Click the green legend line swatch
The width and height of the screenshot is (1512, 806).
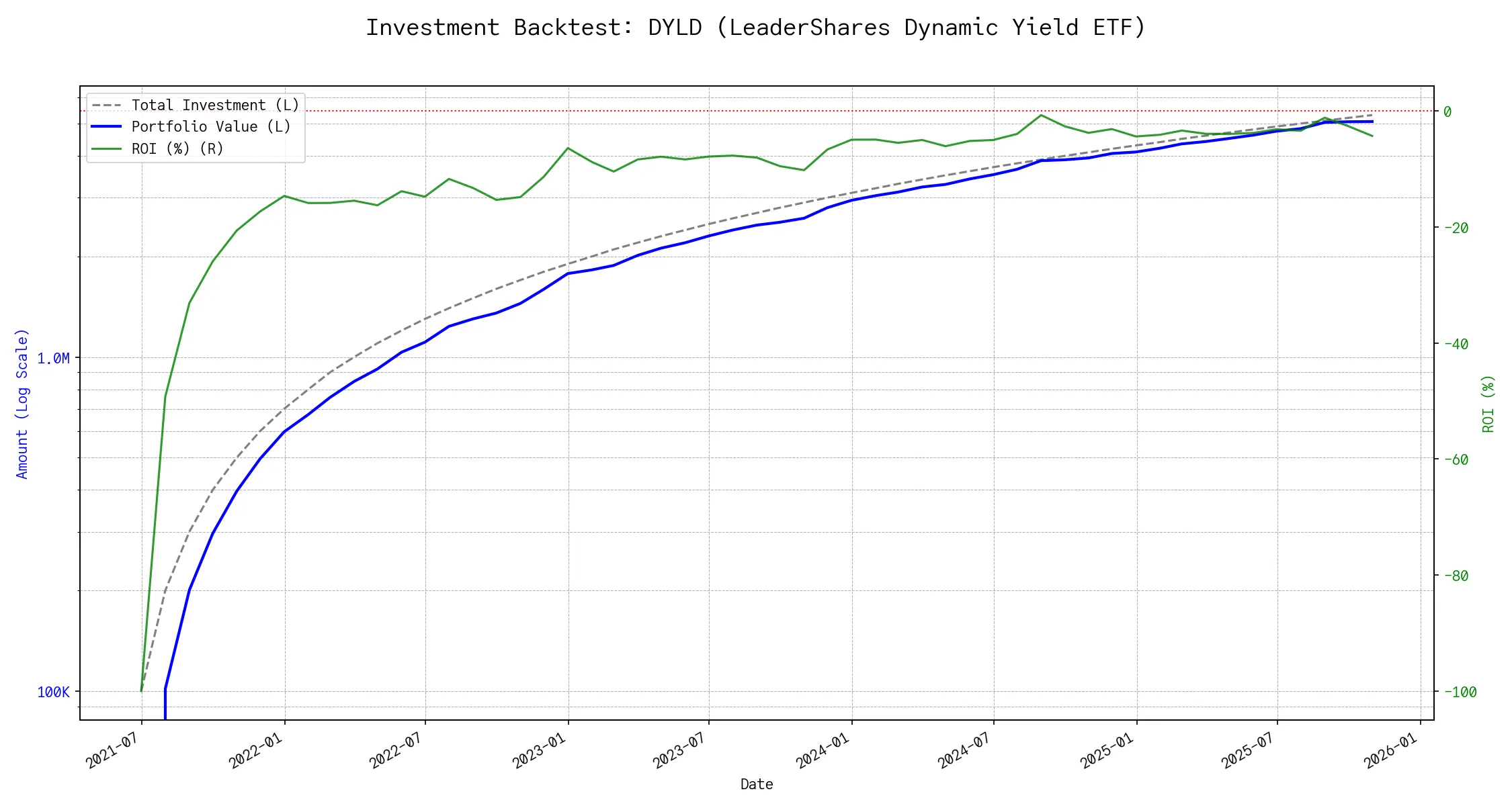click(107, 148)
